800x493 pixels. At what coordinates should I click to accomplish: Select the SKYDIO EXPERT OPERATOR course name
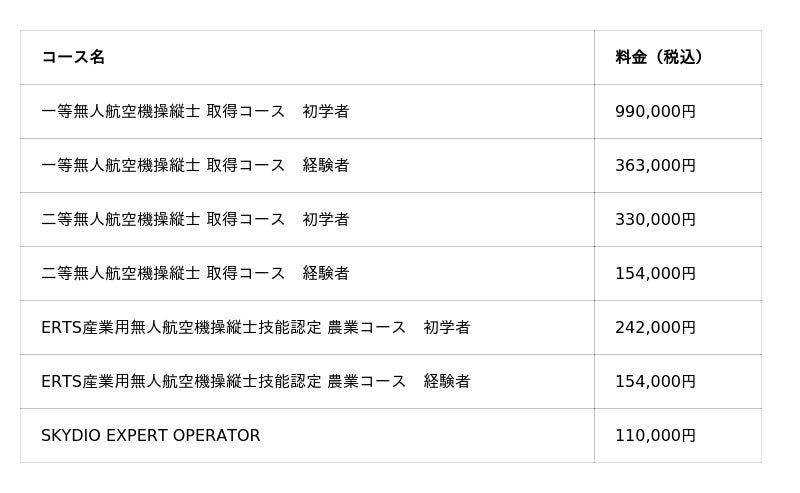pos(150,436)
